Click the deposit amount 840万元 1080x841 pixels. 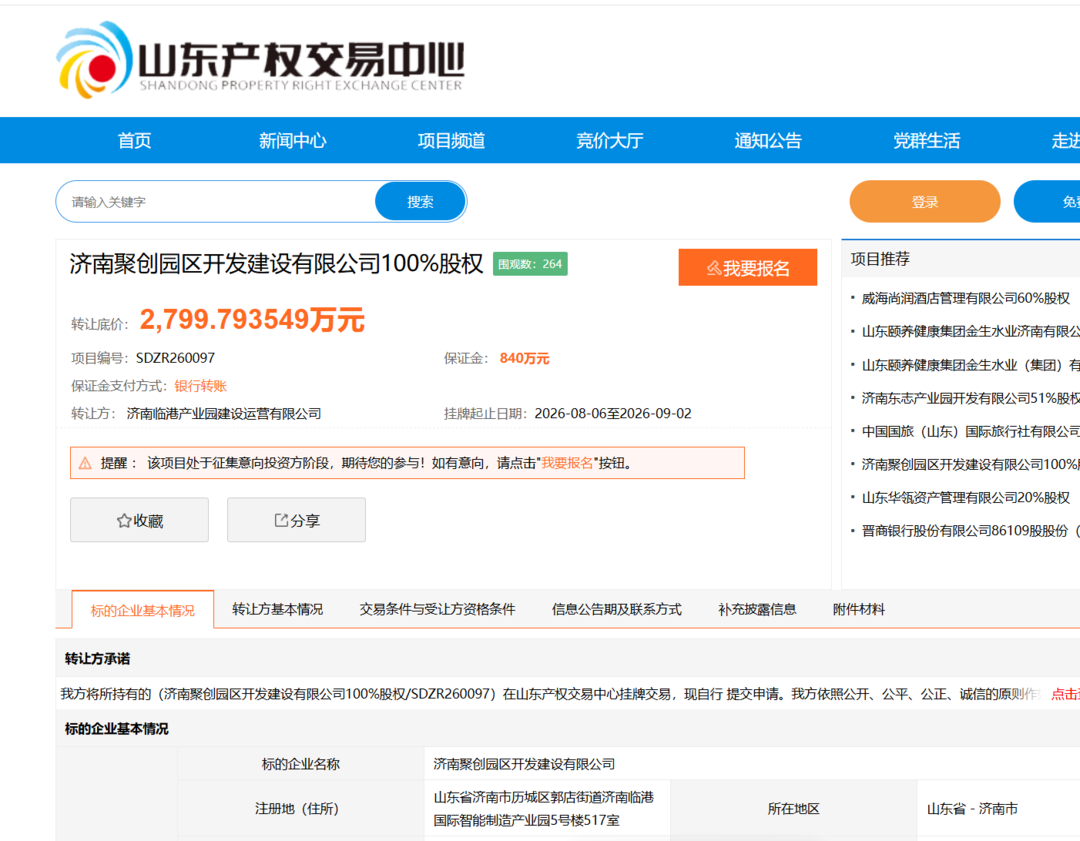tap(524, 358)
